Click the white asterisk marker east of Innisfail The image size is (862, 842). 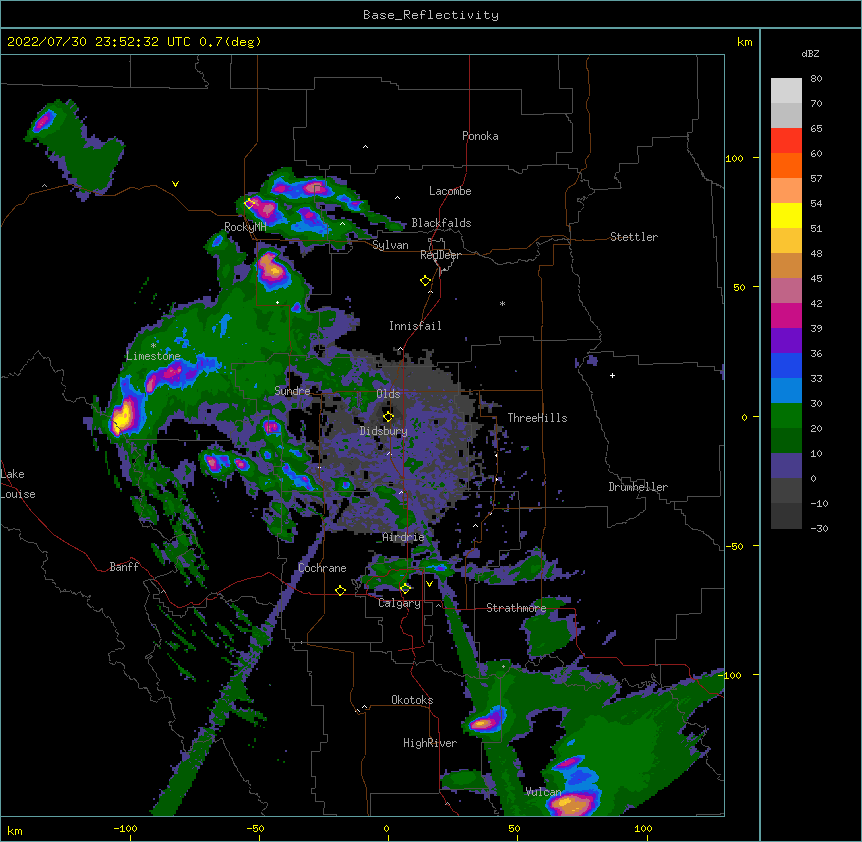pyautogui.click(x=502, y=303)
